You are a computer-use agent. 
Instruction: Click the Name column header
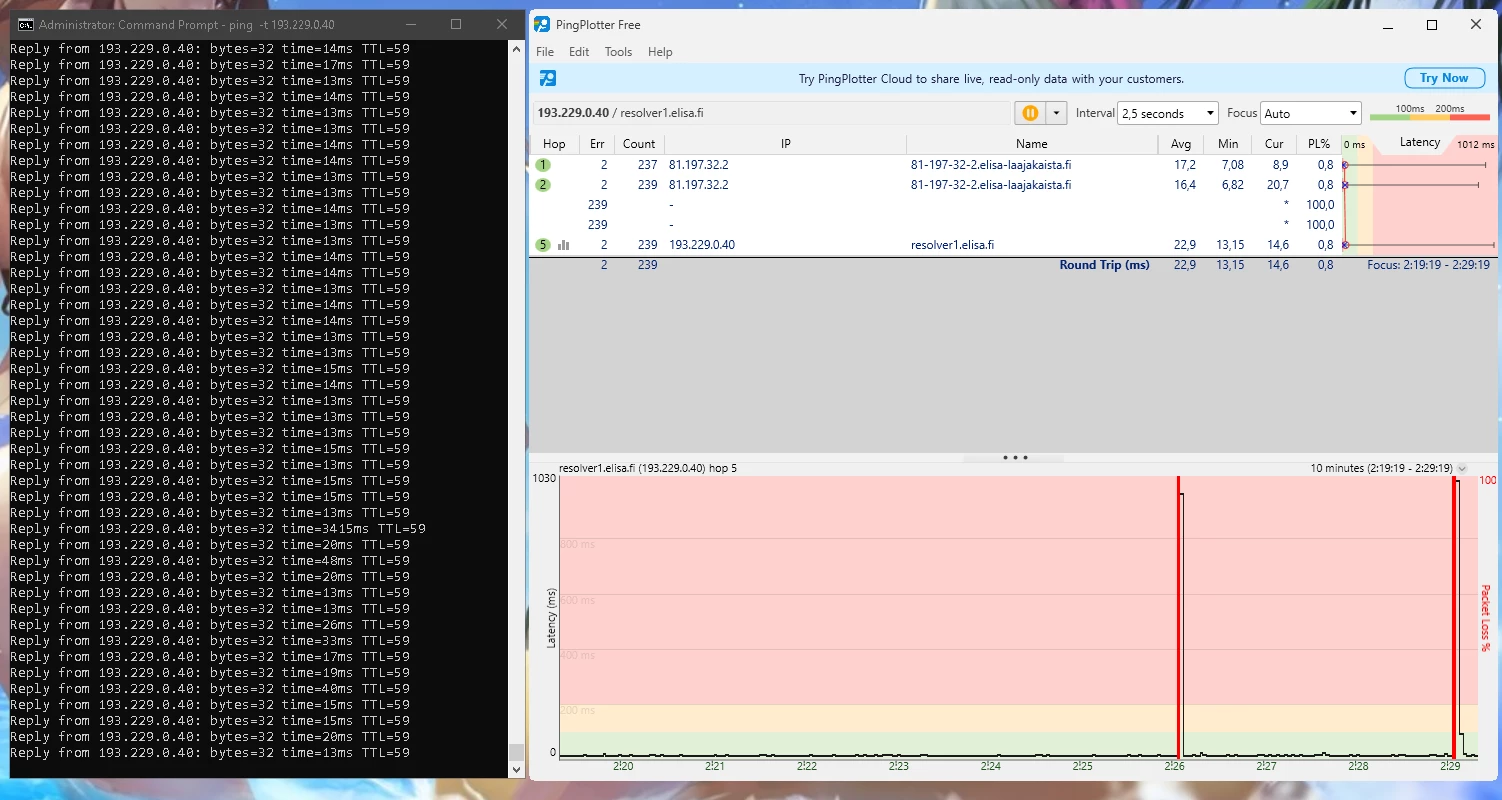1032,144
